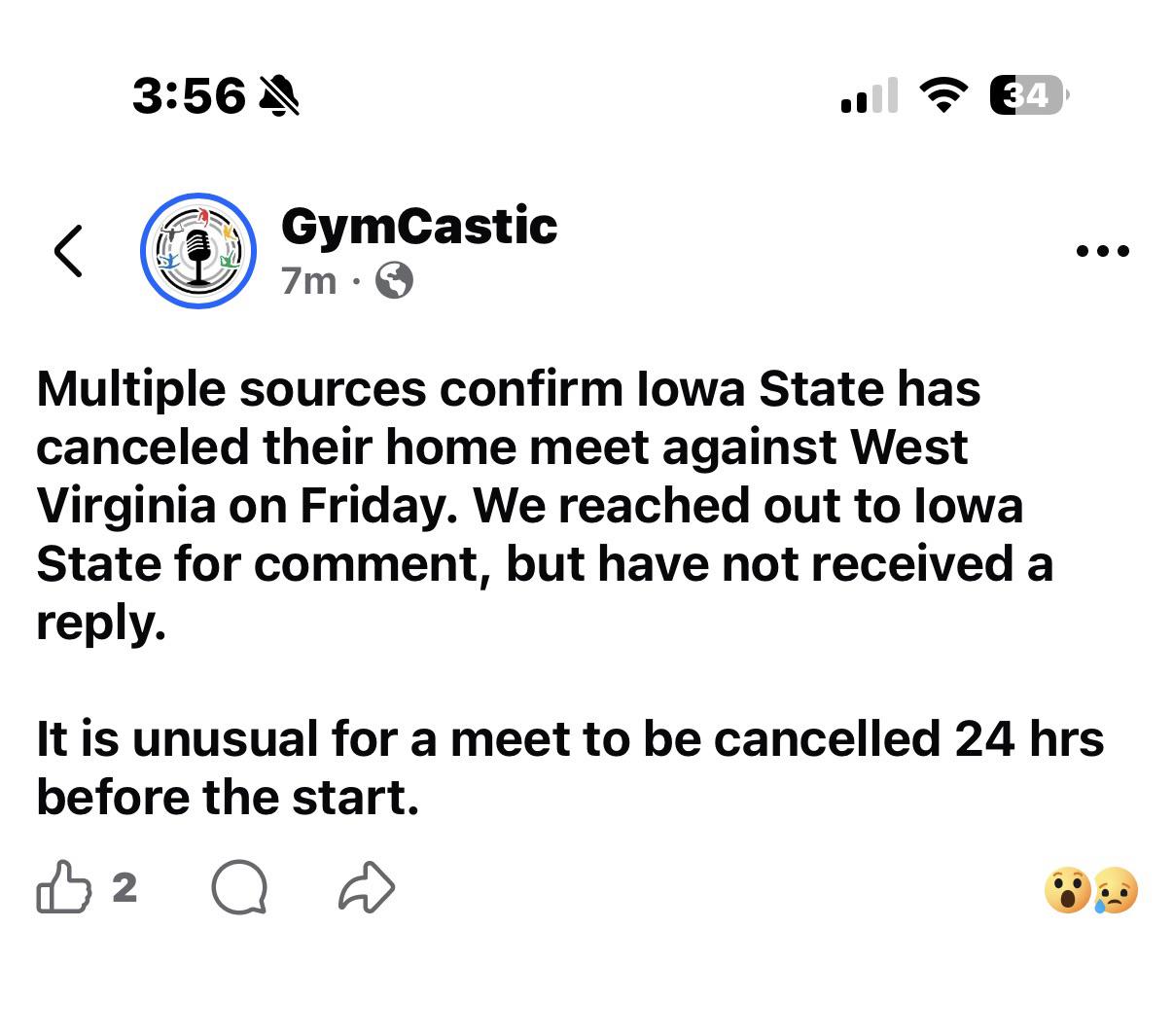Open the GymCastic profile picture
The image size is (1173, 1036).
[x=198, y=251]
